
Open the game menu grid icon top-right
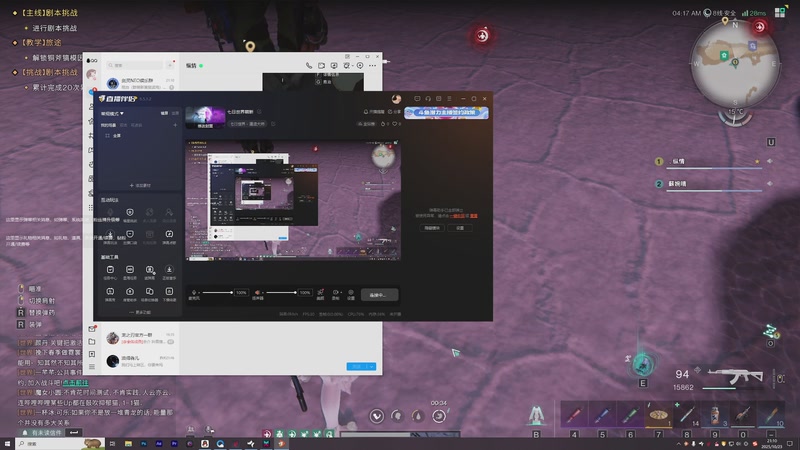pyautogui.click(x=780, y=12)
